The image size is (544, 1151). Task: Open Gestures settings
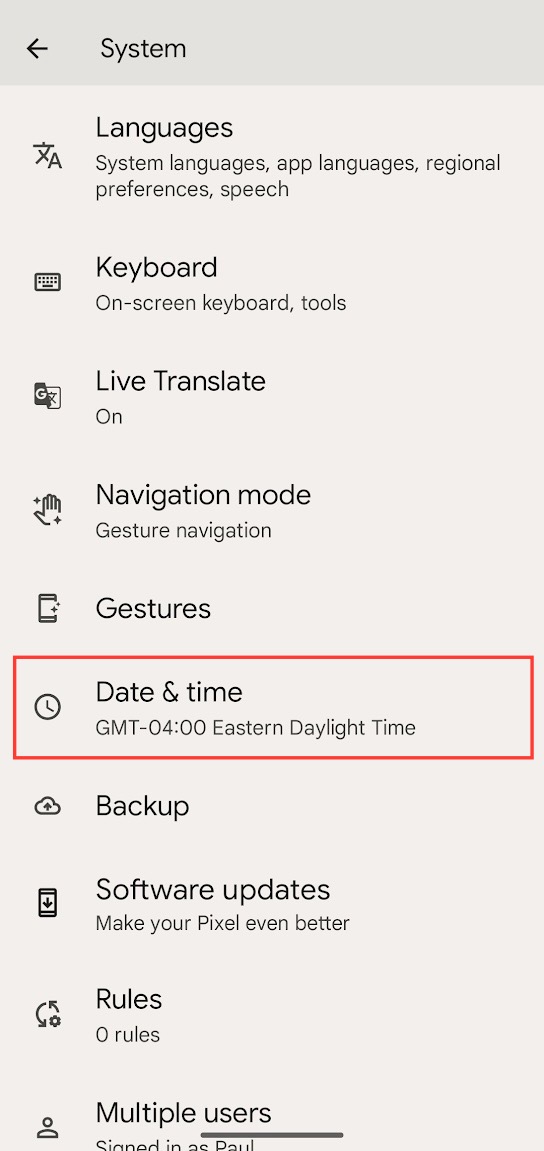272,609
